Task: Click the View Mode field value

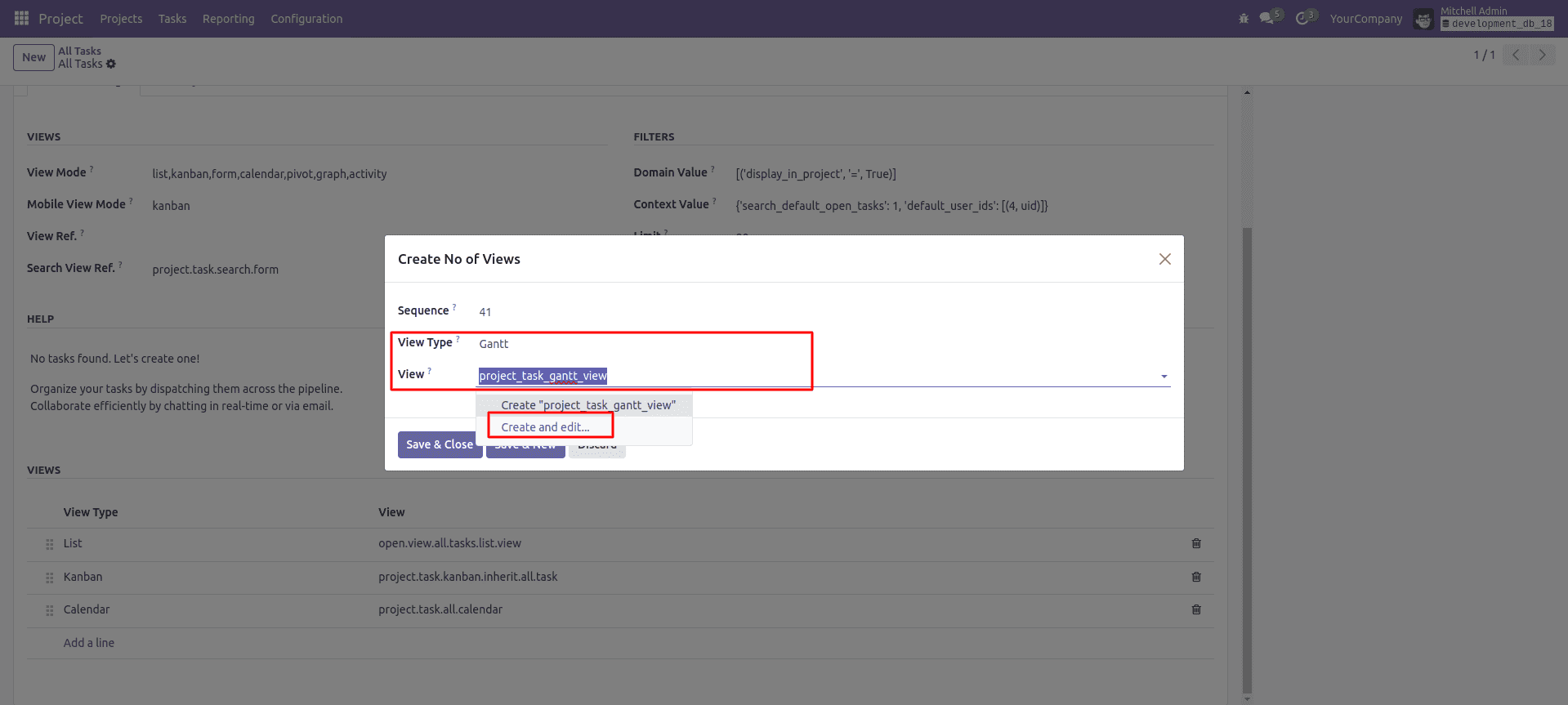Action: (x=270, y=174)
